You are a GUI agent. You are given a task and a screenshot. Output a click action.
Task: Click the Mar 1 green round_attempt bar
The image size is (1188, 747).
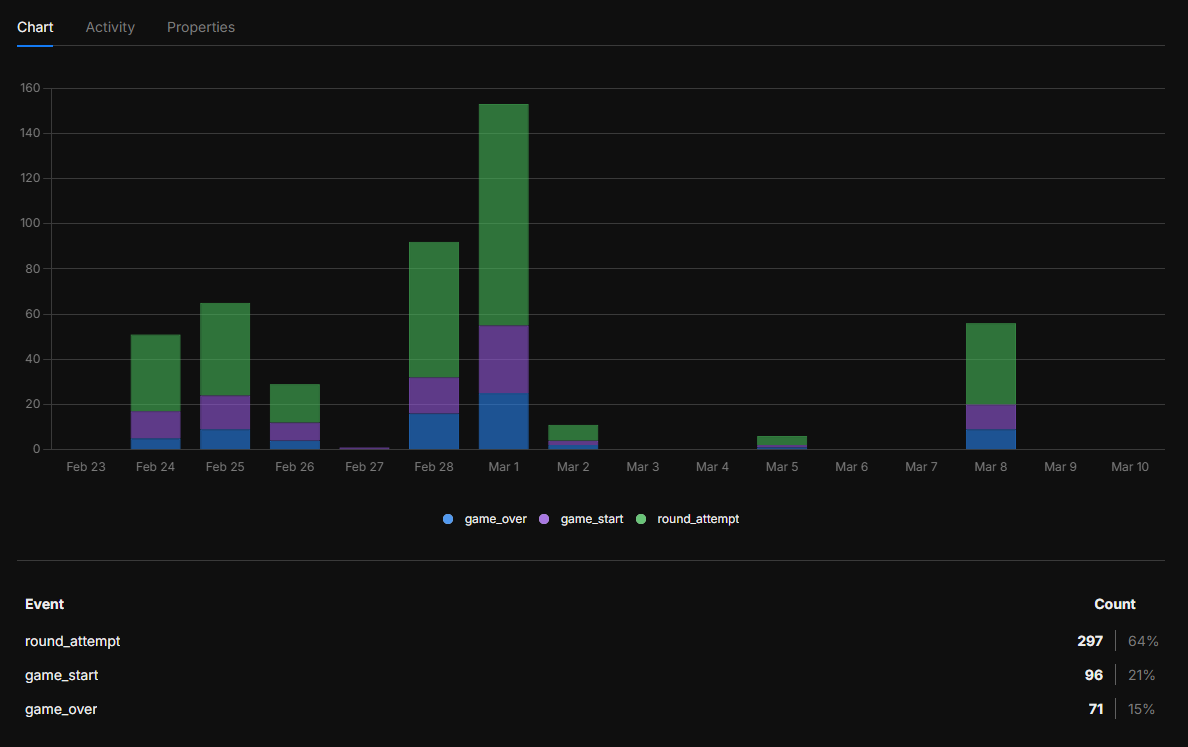pos(504,215)
